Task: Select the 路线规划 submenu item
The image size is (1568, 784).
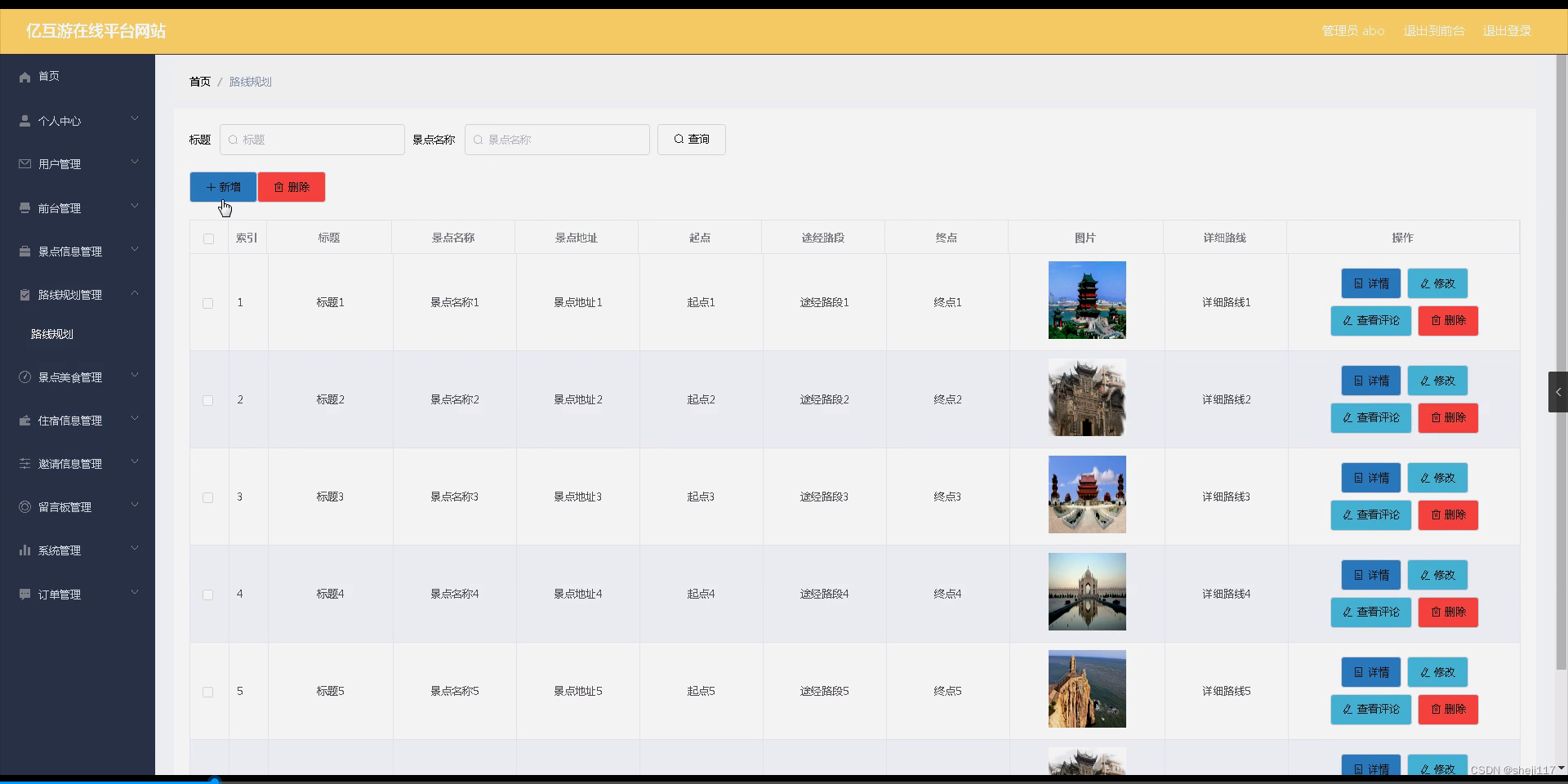Action: tap(78, 334)
